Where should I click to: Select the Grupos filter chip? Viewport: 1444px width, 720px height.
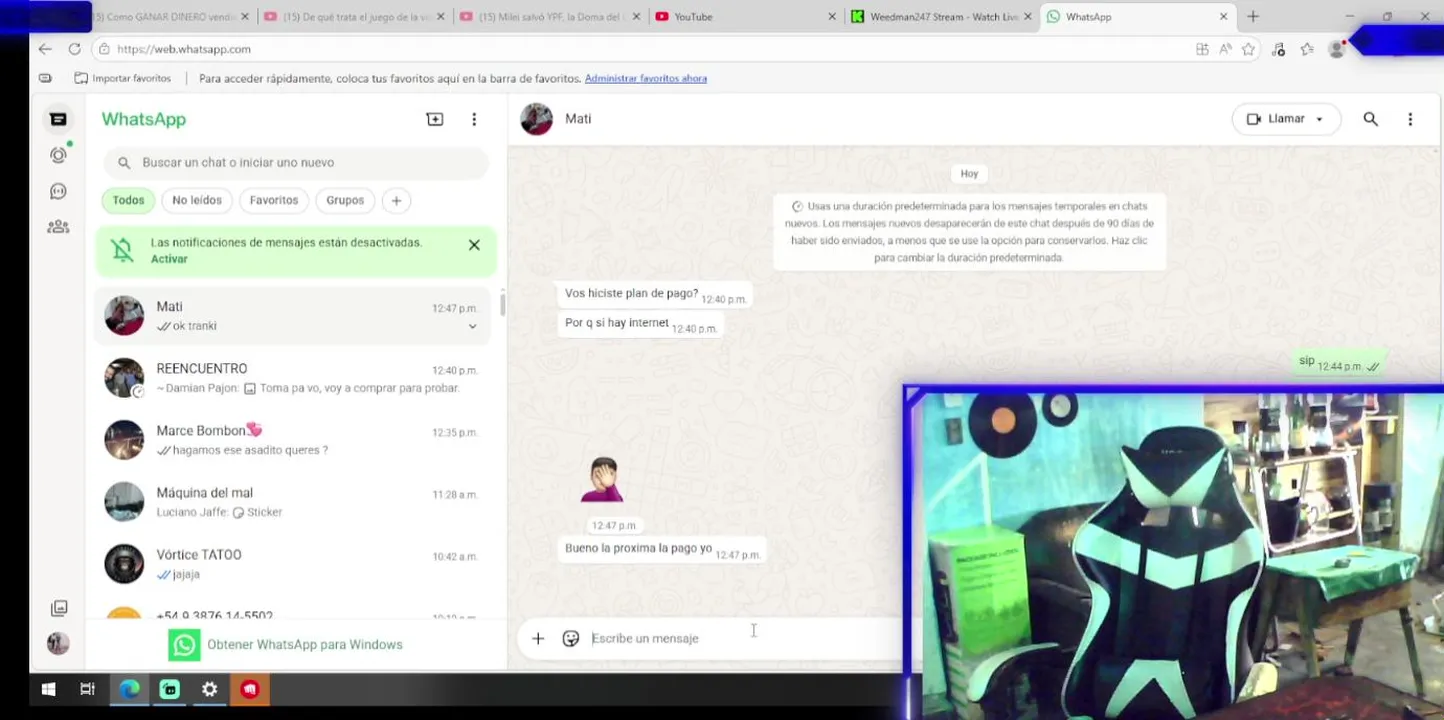point(345,201)
